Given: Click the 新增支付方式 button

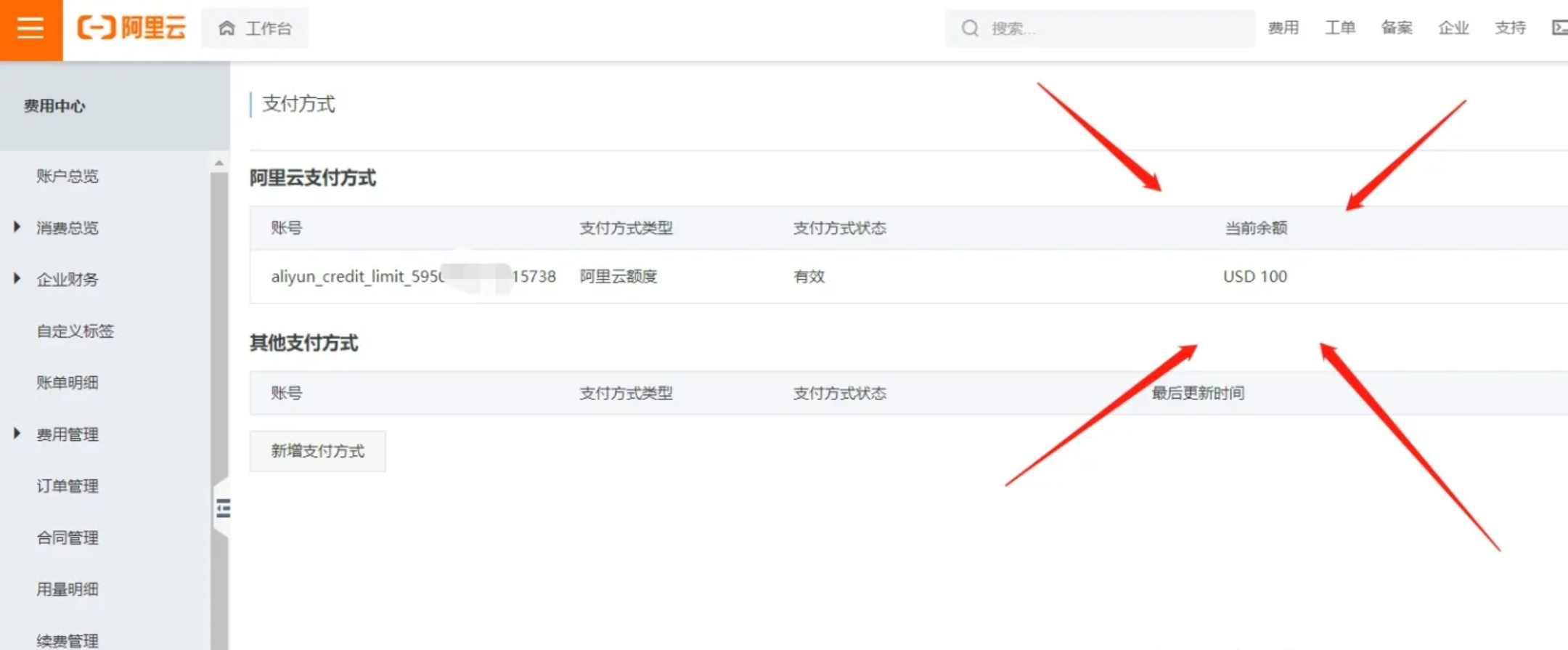Looking at the screenshot, I should 318,451.
